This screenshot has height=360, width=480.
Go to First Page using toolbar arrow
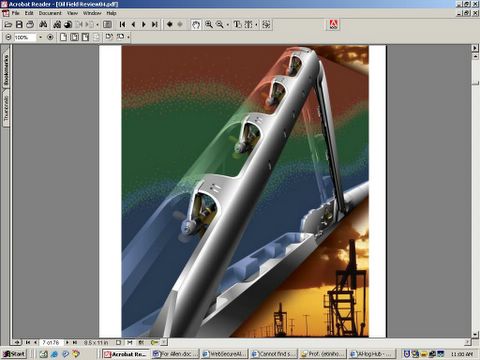click(122, 24)
